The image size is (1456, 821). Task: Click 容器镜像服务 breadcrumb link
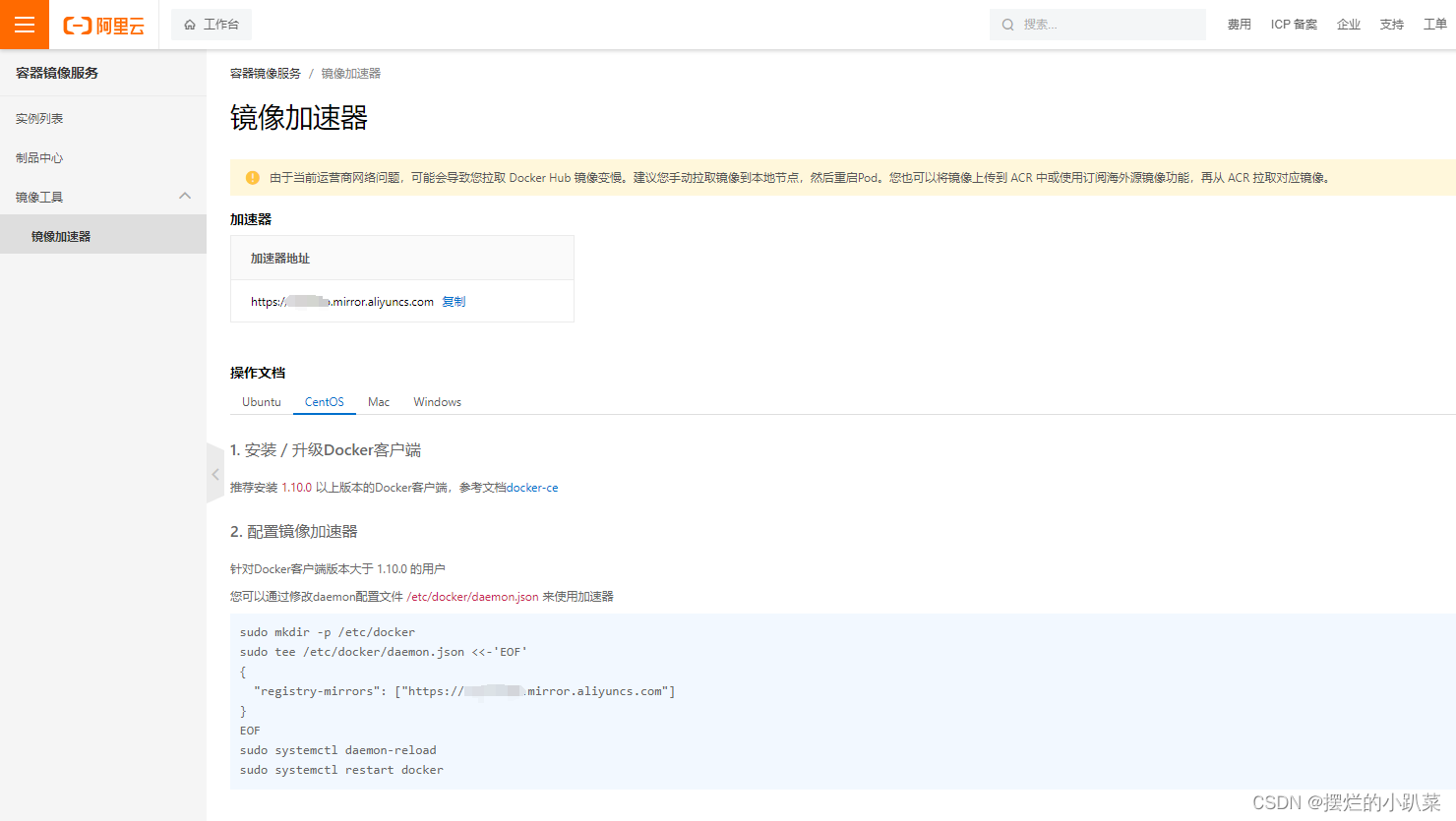[x=266, y=74]
